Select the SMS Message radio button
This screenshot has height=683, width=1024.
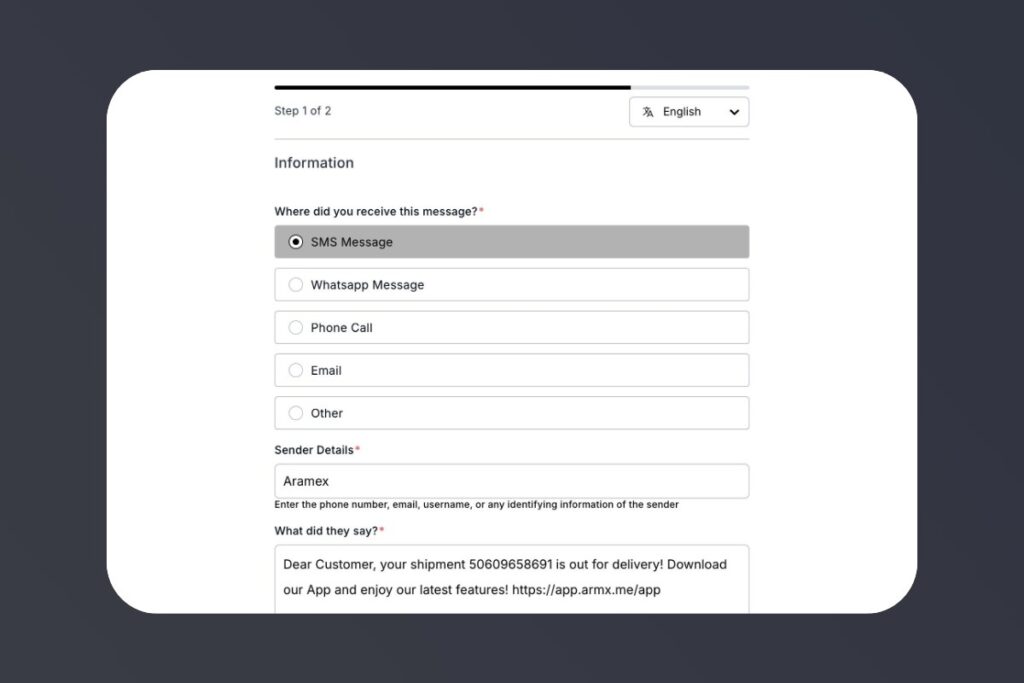click(296, 242)
